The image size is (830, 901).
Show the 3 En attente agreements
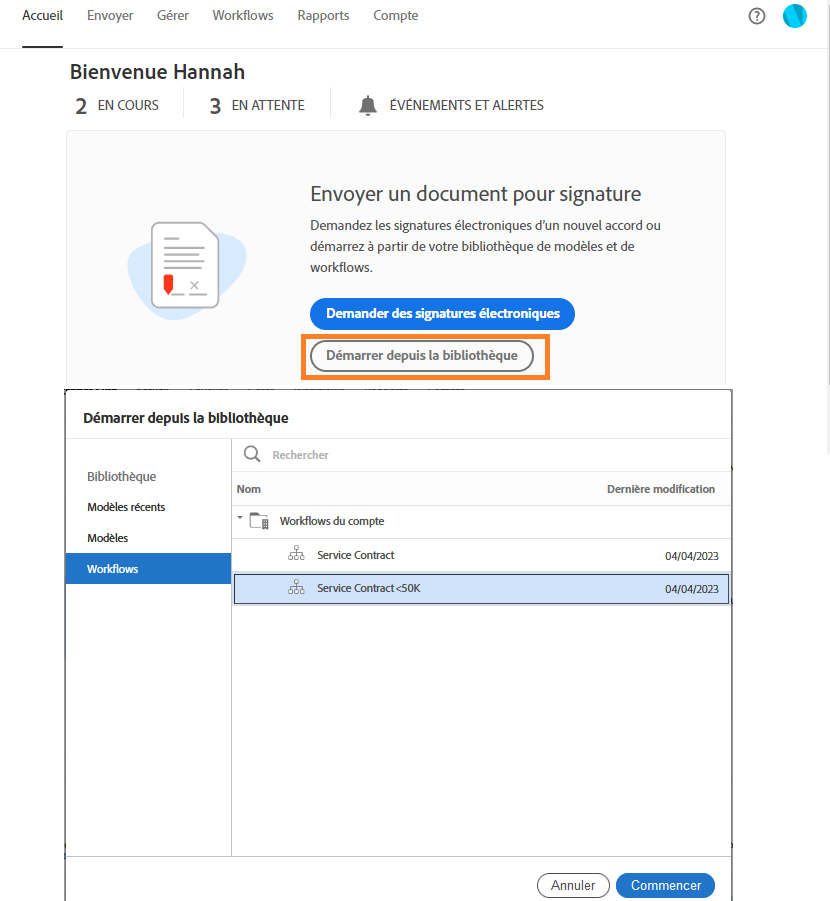258,106
